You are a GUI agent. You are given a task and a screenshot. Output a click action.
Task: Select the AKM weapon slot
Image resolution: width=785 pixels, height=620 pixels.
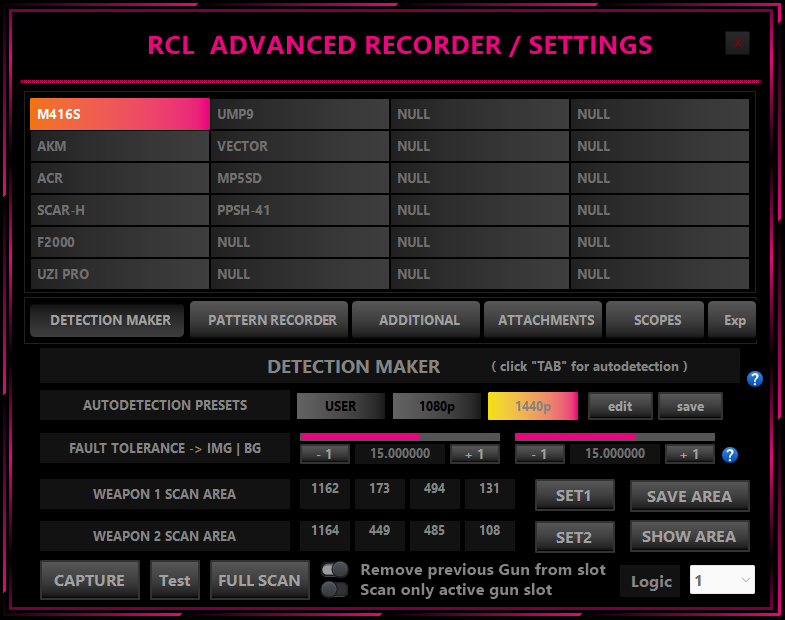pos(119,146)
